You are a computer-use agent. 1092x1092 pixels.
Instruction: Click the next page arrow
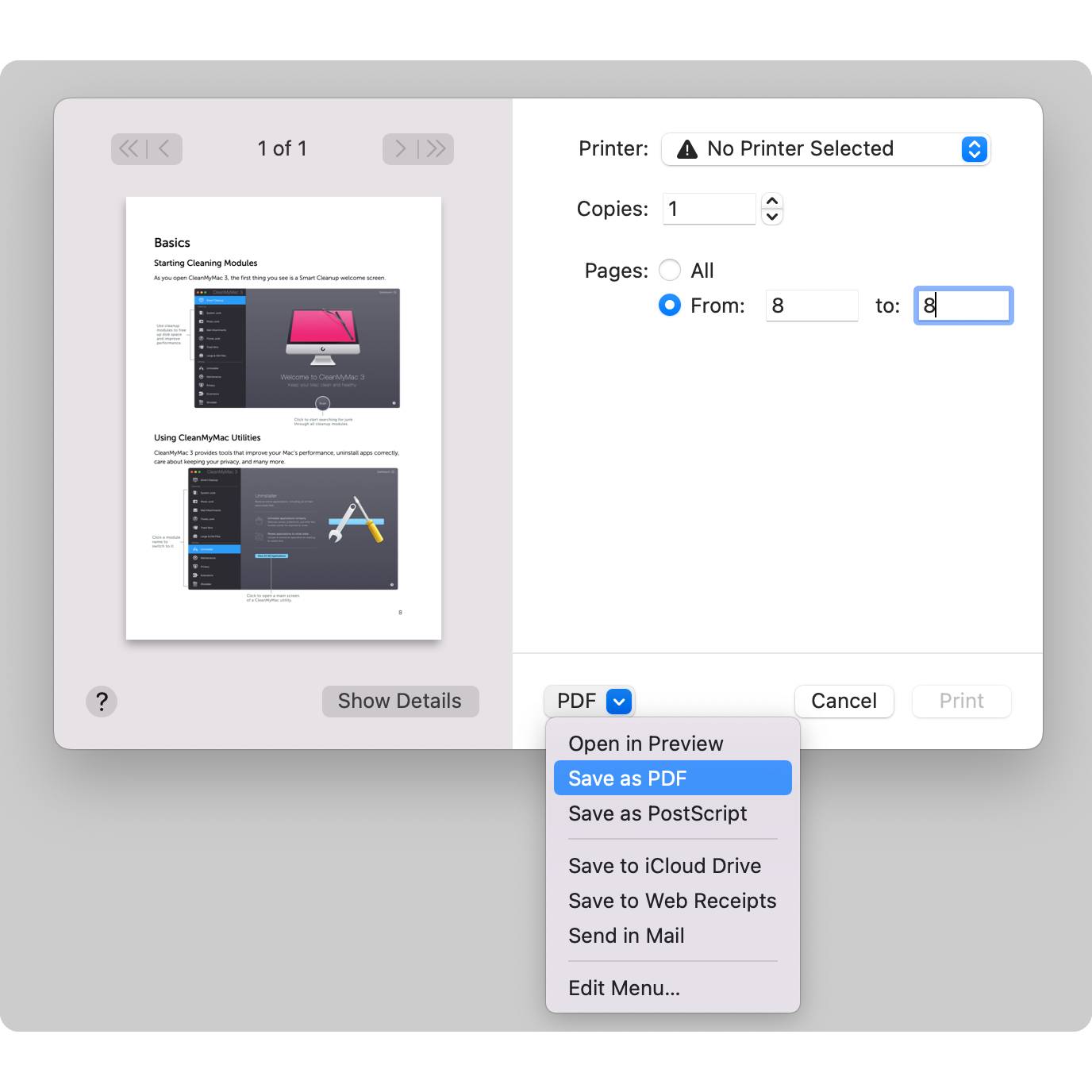click(401, 148)
